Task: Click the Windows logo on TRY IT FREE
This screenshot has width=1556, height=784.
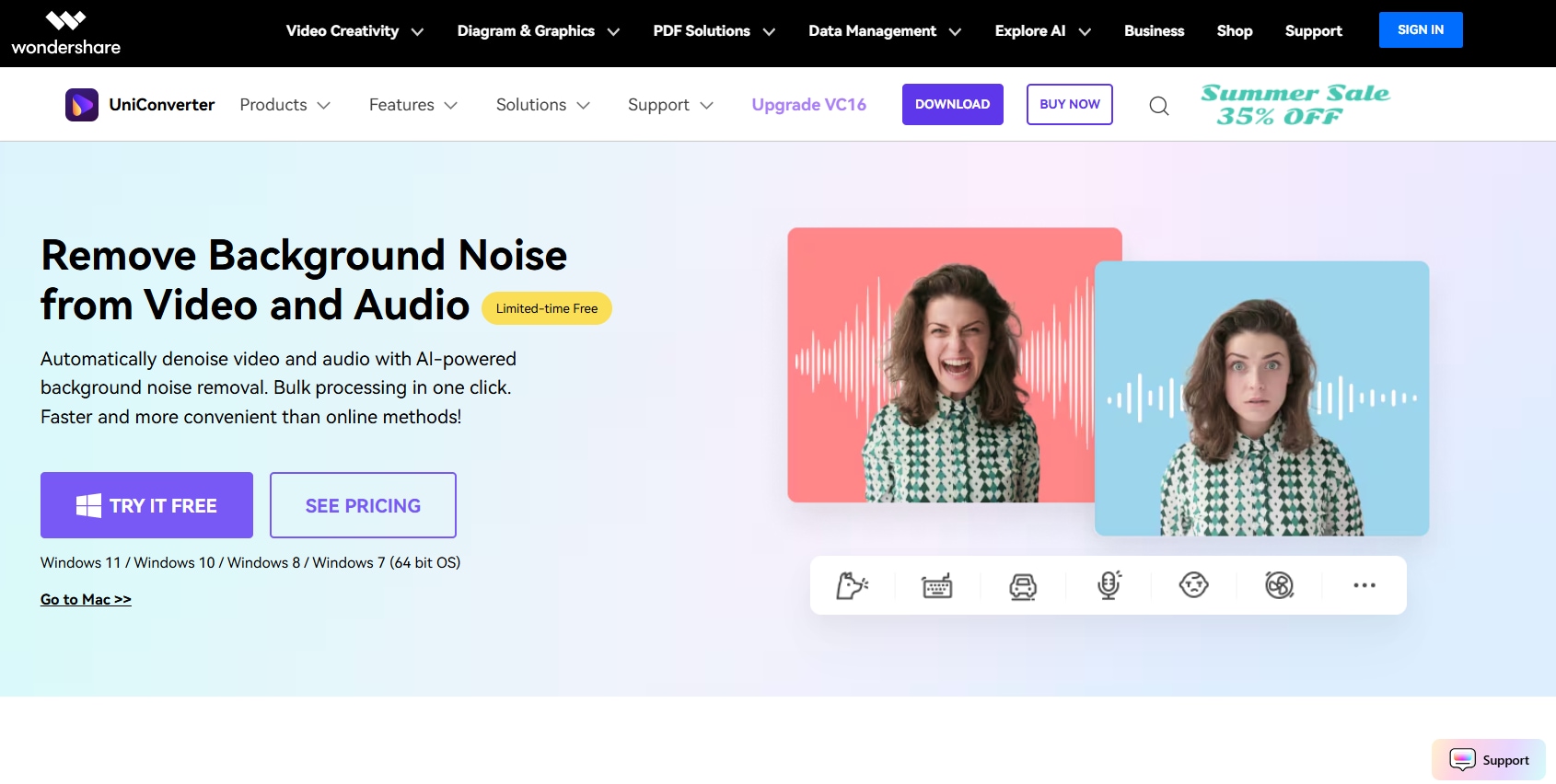Action: tap(88, 505)
